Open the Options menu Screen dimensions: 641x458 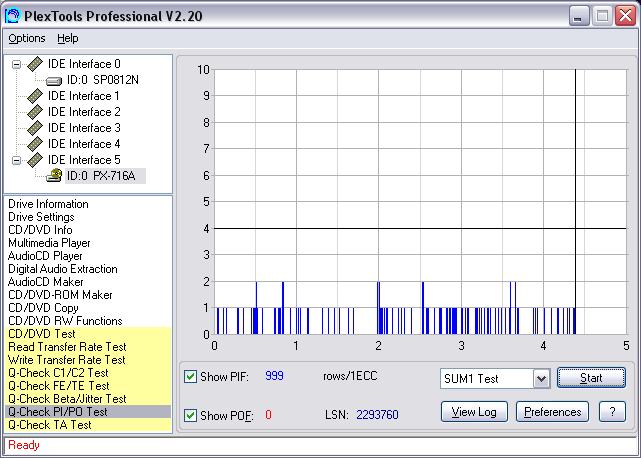(27, 38)
